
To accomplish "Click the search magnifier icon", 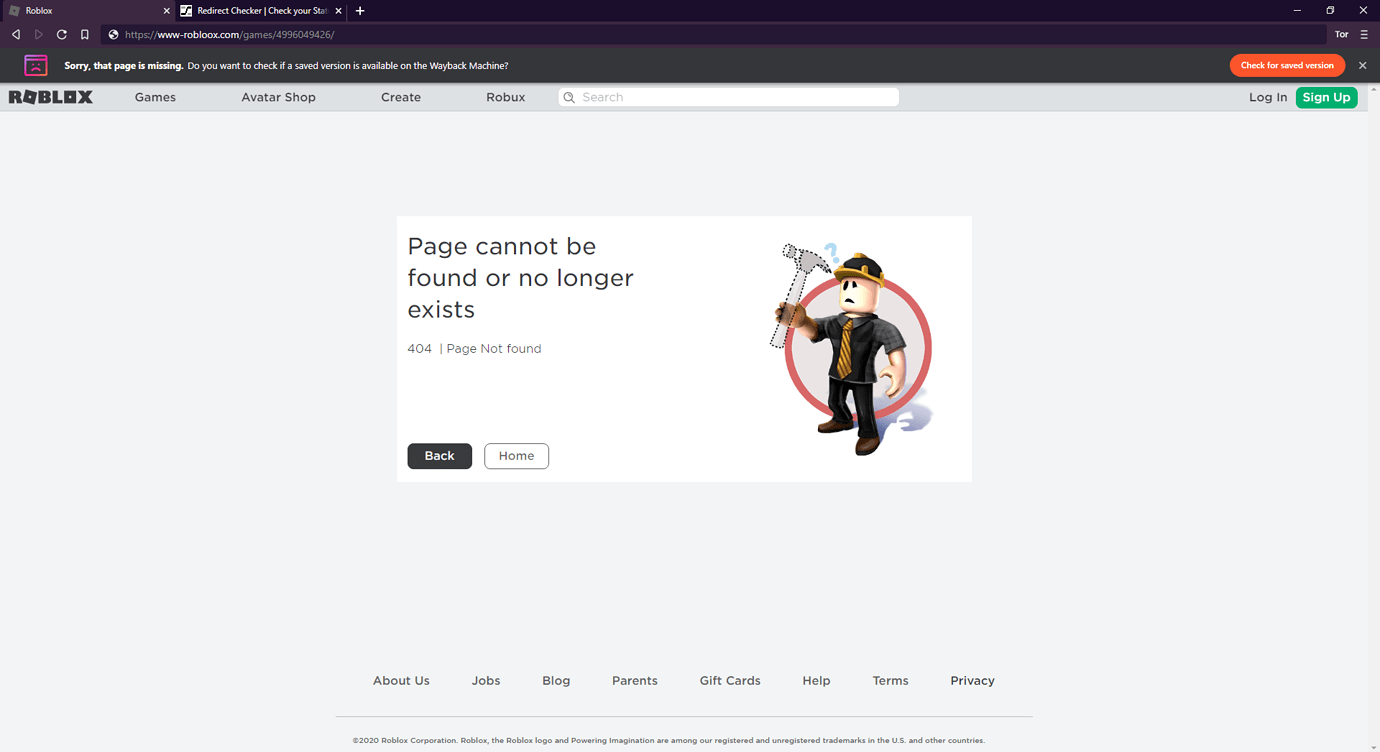I will click(570, 97).
